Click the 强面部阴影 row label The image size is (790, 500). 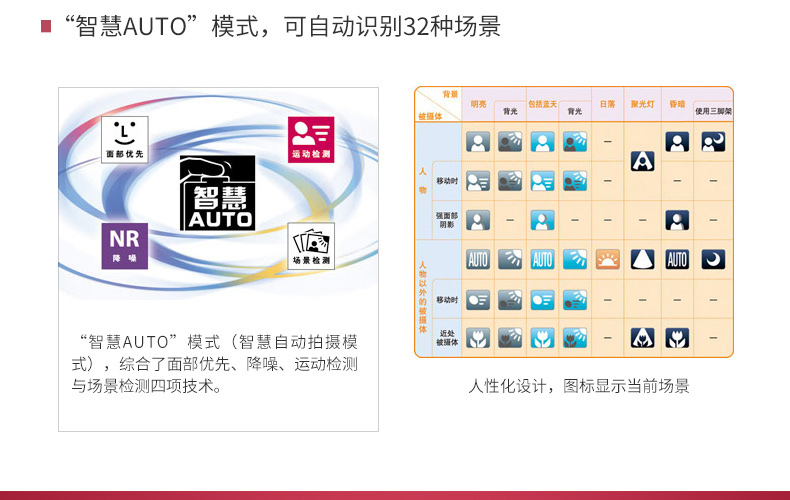click(x=446, y=219)
